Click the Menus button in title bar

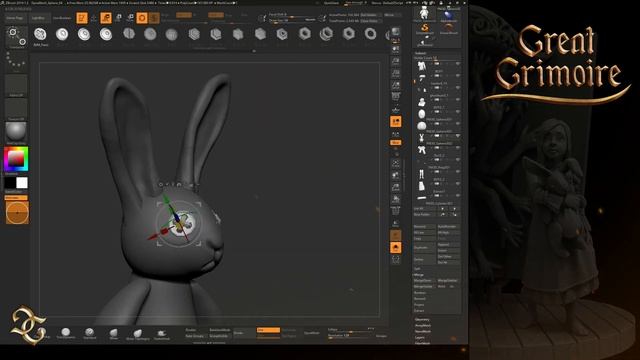376,3
